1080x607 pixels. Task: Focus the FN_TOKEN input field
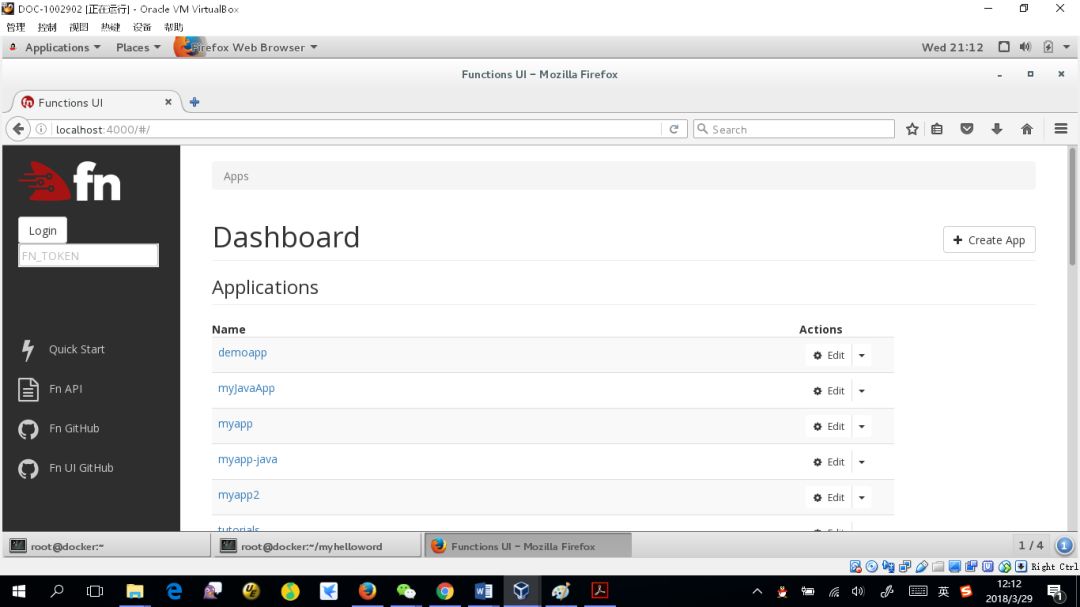pos(88,256)
